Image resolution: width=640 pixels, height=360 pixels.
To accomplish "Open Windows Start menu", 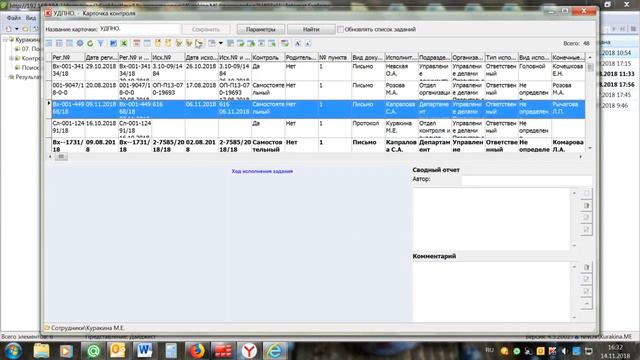I will point(13,351).
